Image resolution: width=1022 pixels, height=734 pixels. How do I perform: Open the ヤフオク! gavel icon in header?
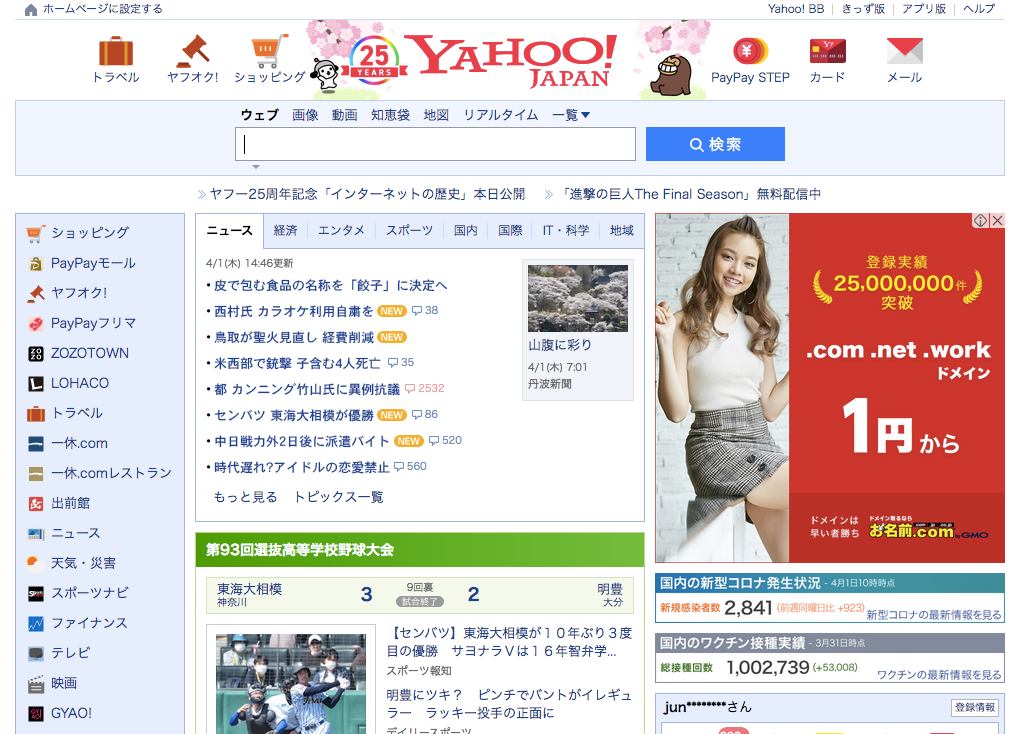pyautogui.click(x=193, y=51)
